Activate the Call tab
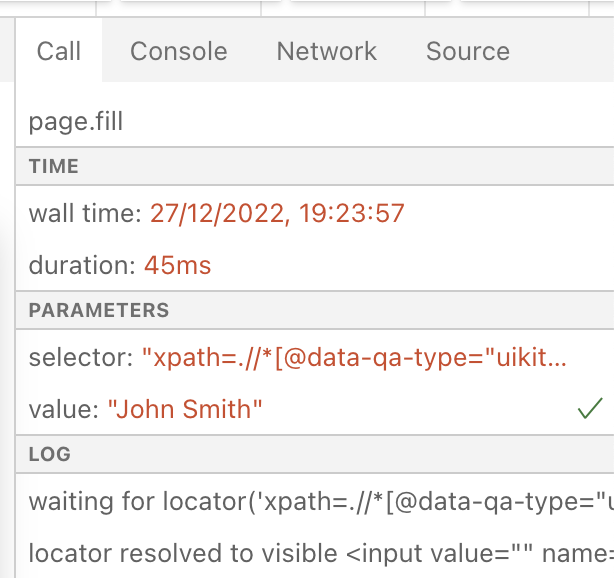614x578 pixels. [x=59, y=51]
